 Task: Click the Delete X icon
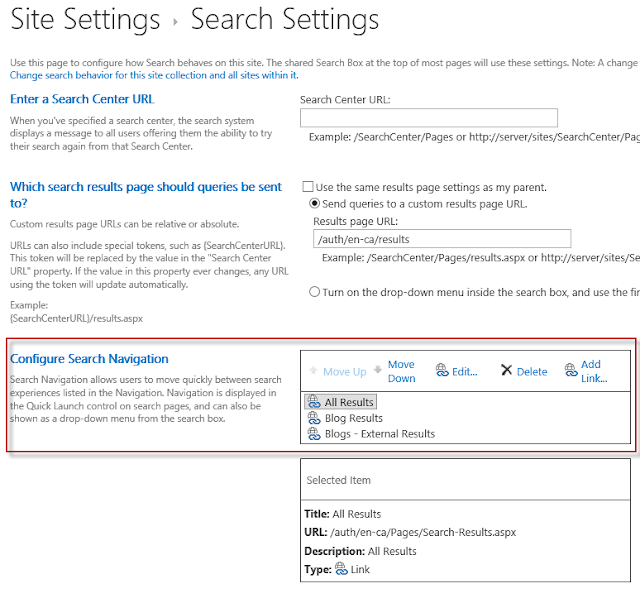507,370
